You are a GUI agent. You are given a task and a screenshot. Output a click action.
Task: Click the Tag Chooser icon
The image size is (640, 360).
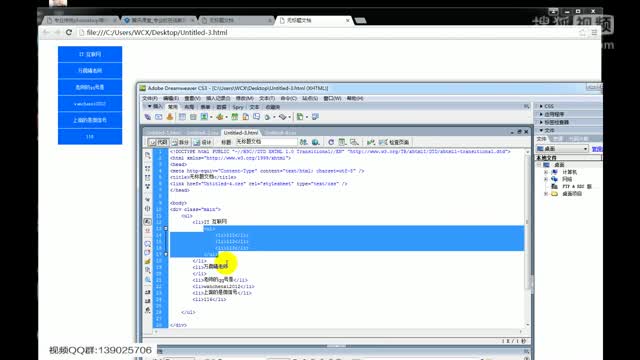click(315, 117)
